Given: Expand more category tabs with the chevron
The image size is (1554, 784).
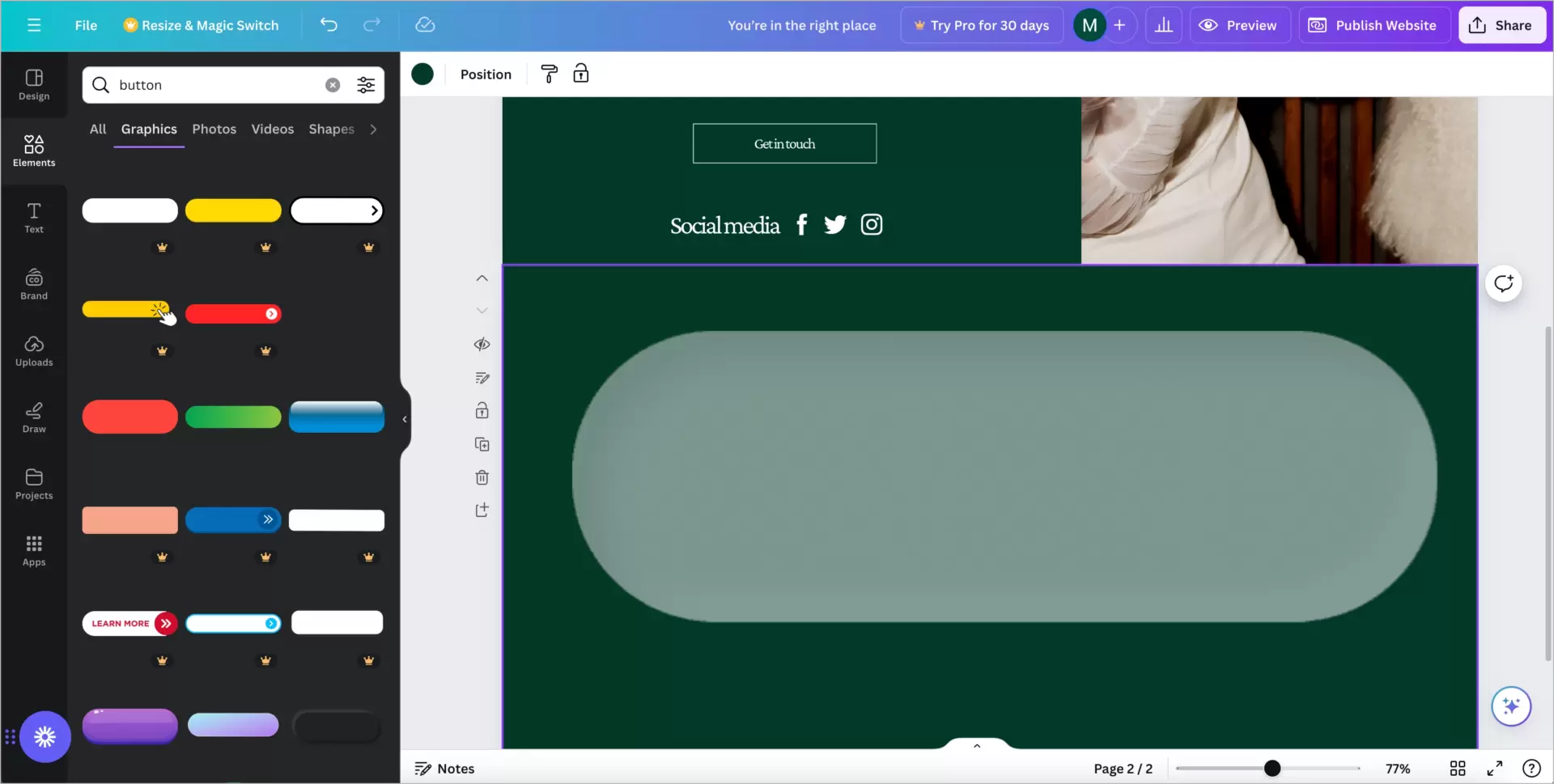Looking at the screenshot, I should 372,129.
